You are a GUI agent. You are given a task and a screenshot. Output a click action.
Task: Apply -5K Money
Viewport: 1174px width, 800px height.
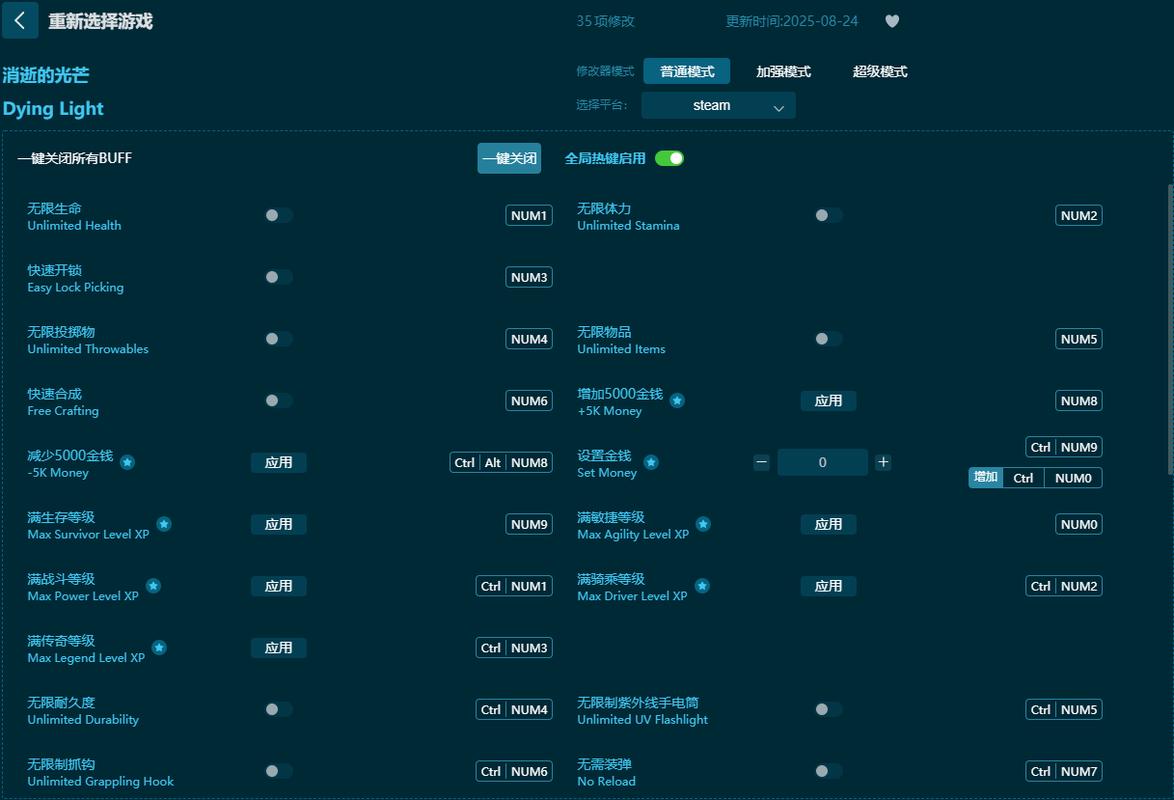click(279, 463)
